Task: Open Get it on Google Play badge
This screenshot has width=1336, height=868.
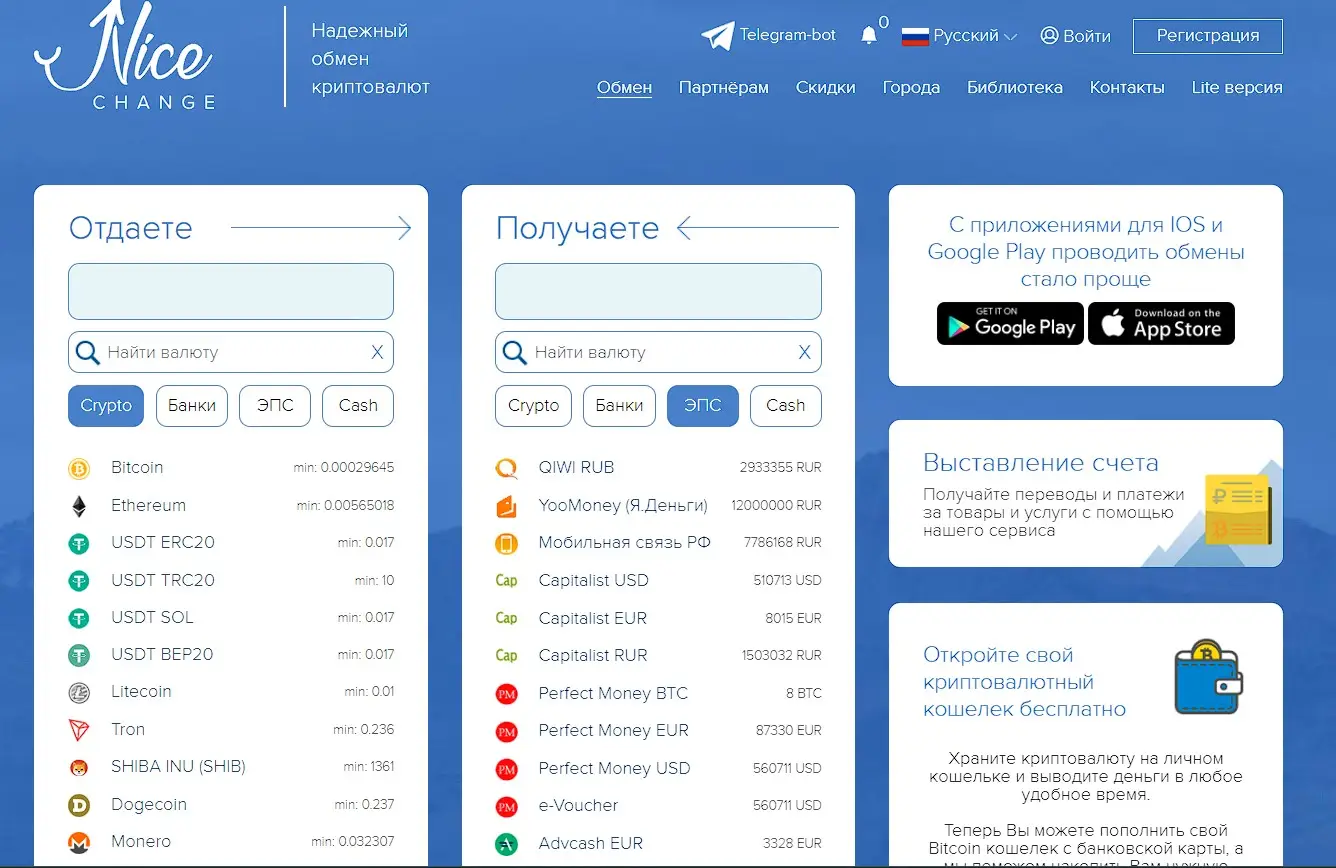Action: [x=1010, y=324]
